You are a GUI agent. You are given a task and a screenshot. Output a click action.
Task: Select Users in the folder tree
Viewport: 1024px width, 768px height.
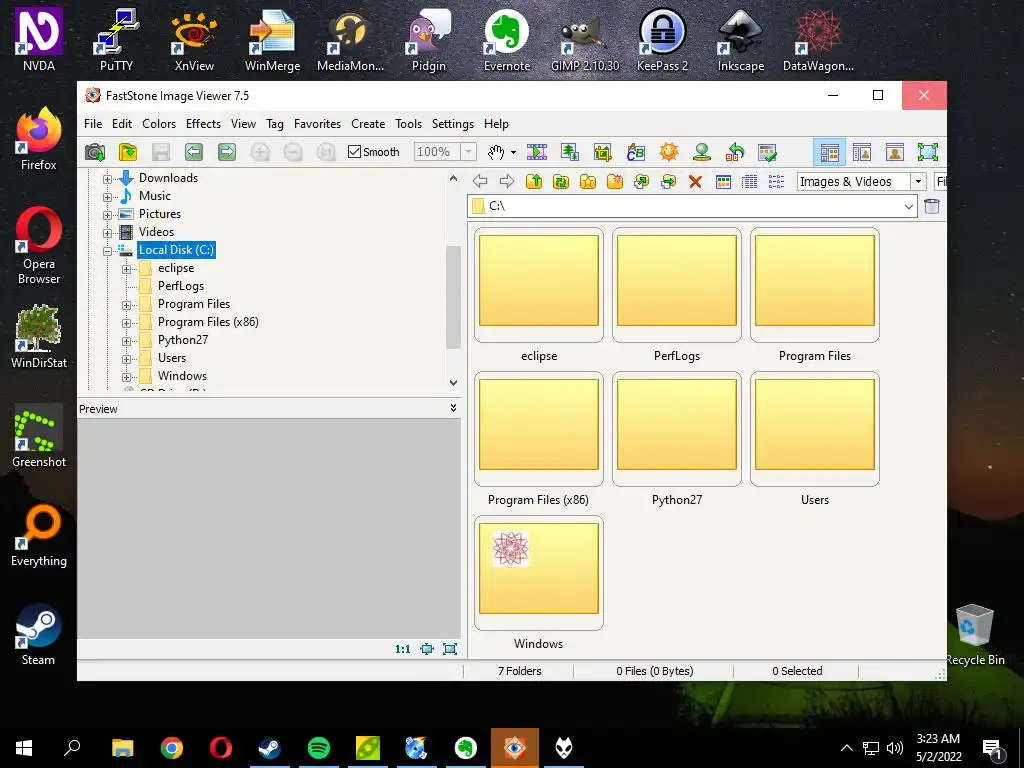pos(172,358)
